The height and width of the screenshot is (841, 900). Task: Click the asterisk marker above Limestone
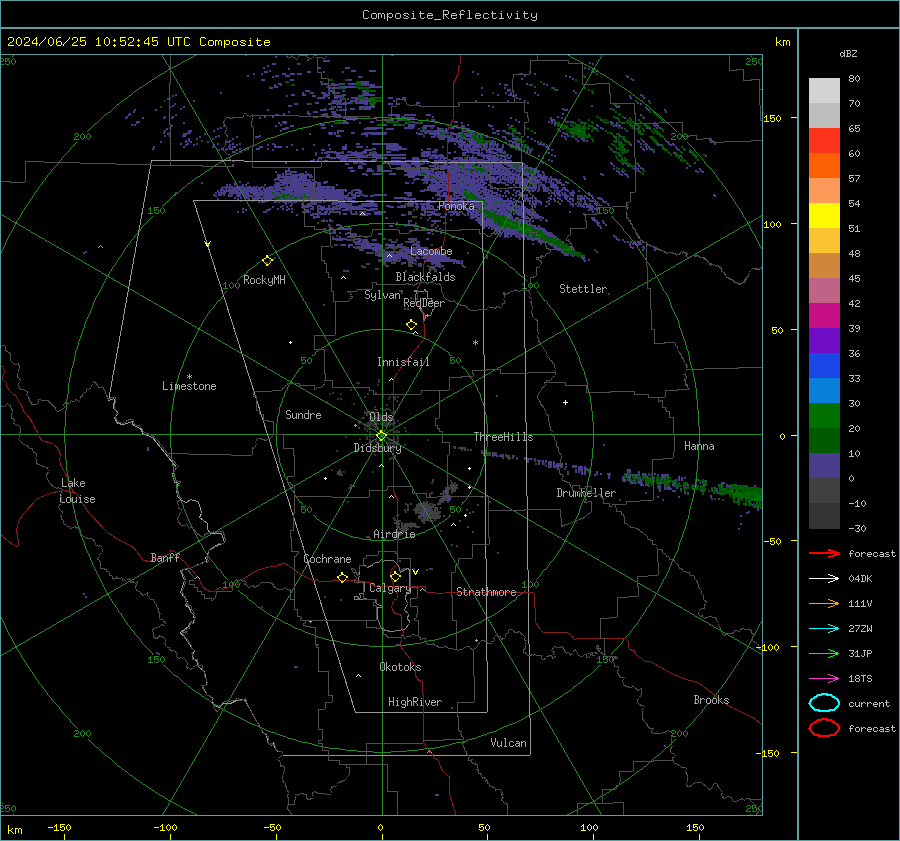coord(189,377)
